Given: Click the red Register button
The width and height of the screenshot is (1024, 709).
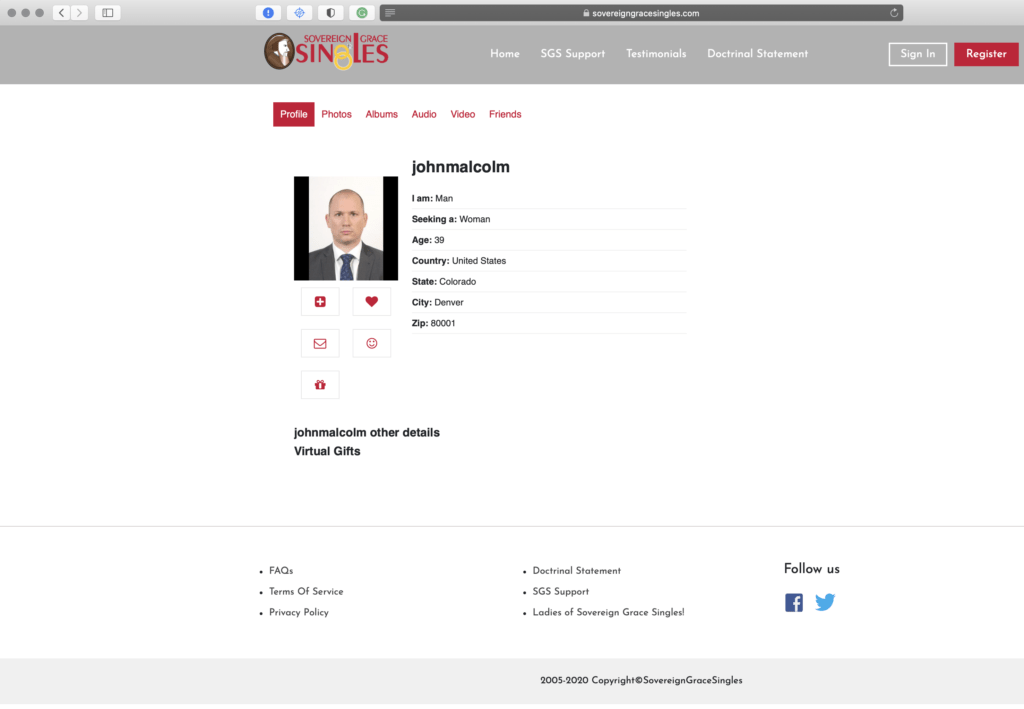Looking at the screenshot, I should (986, 54).
